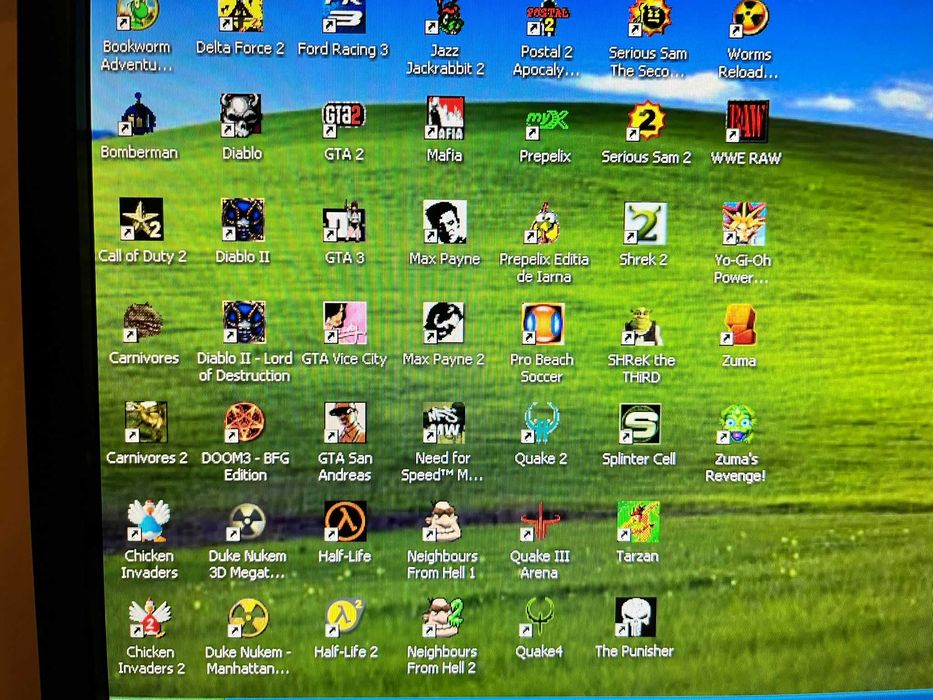Viewport: 933px width, 700px height.
Task: Open Jazz Jackrabbit 2 shortcut
Action: coord(445,17)
